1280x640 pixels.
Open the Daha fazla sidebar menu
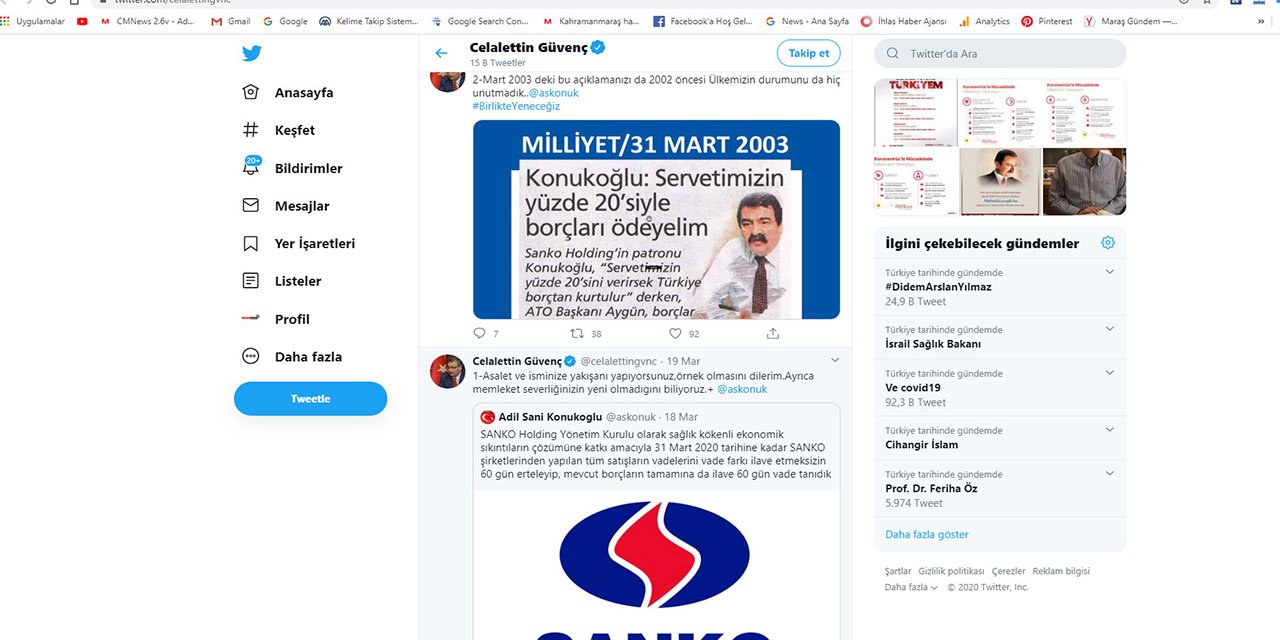(250, 356)
